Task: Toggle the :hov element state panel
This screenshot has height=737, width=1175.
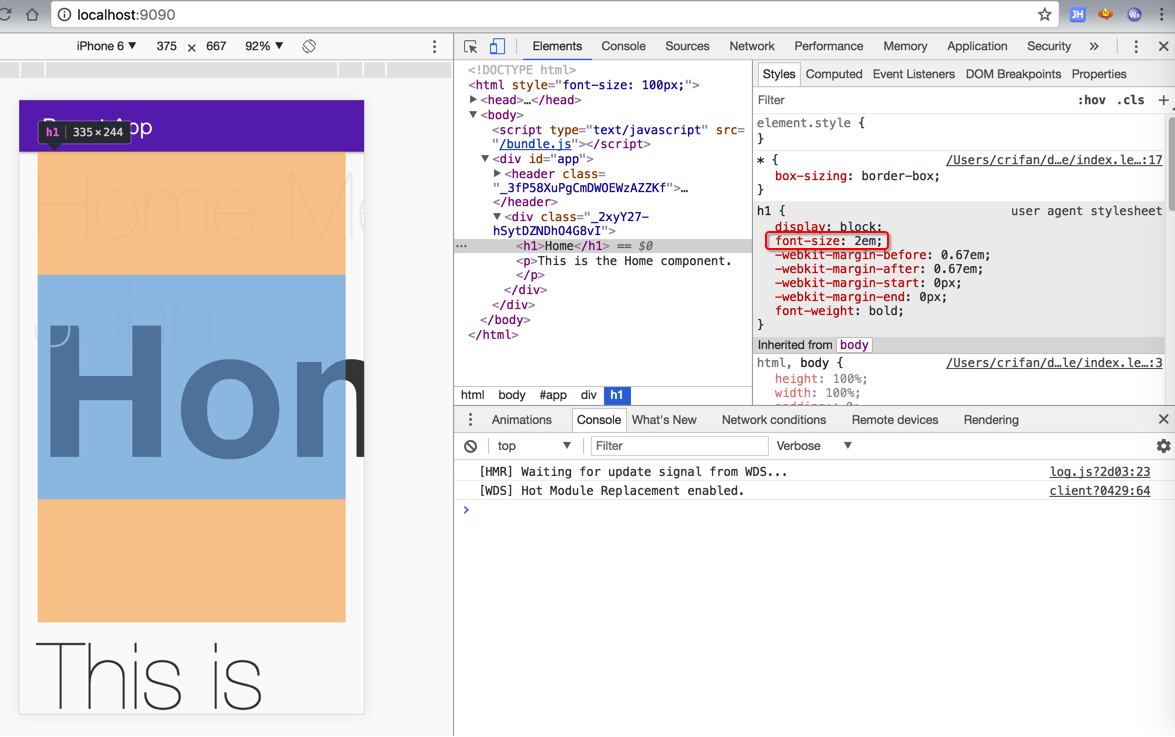Action: (1091, 100)
